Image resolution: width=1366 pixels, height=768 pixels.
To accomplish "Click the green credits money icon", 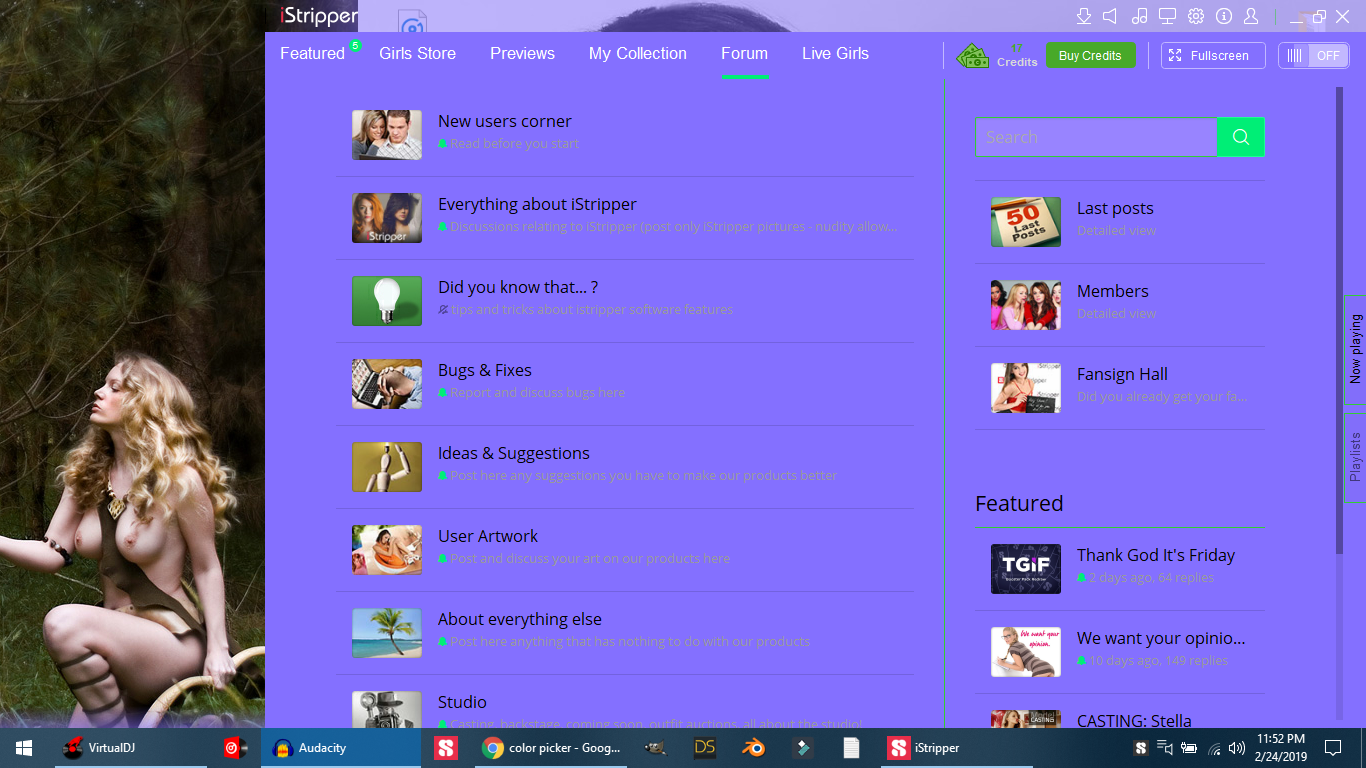I will pos(972,56).
